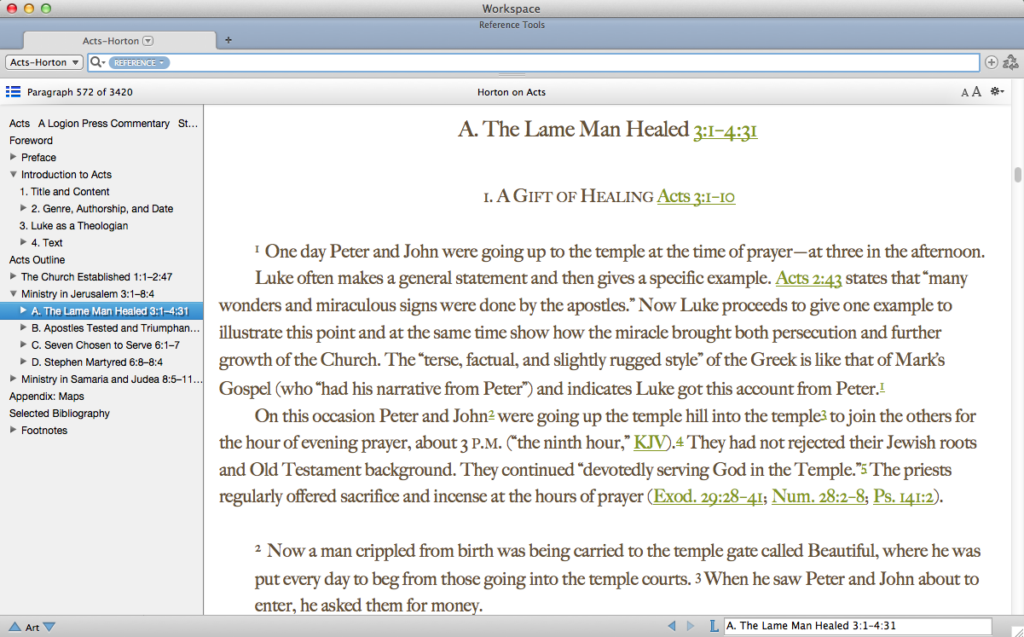1024x637 pixels.
Task: Click the text size AA icon
Action: tap(970, 92)
